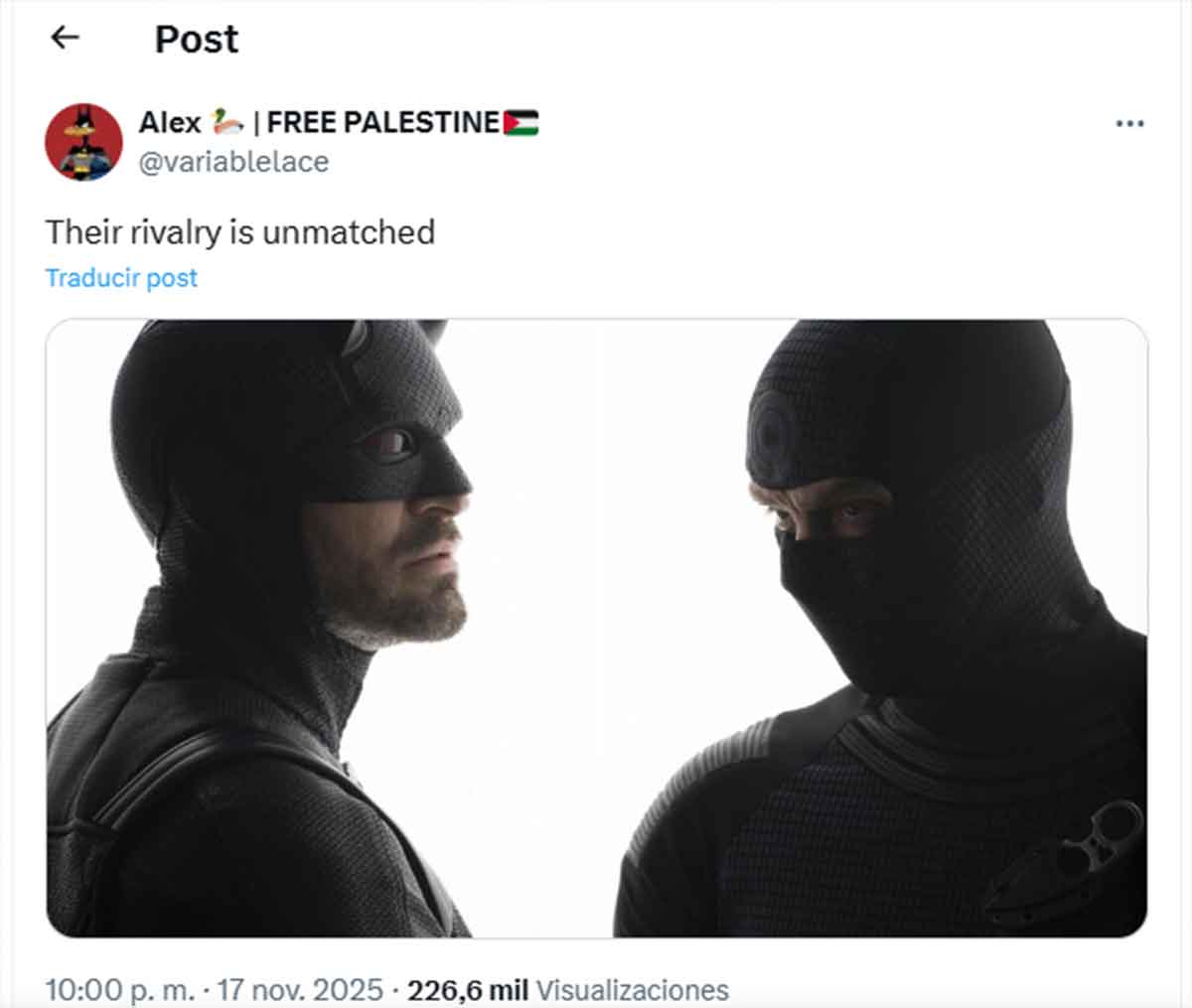Click the duck emoji beside Alex's name
Viewport: 1192px width, 1008px height.
coord(228,122)
